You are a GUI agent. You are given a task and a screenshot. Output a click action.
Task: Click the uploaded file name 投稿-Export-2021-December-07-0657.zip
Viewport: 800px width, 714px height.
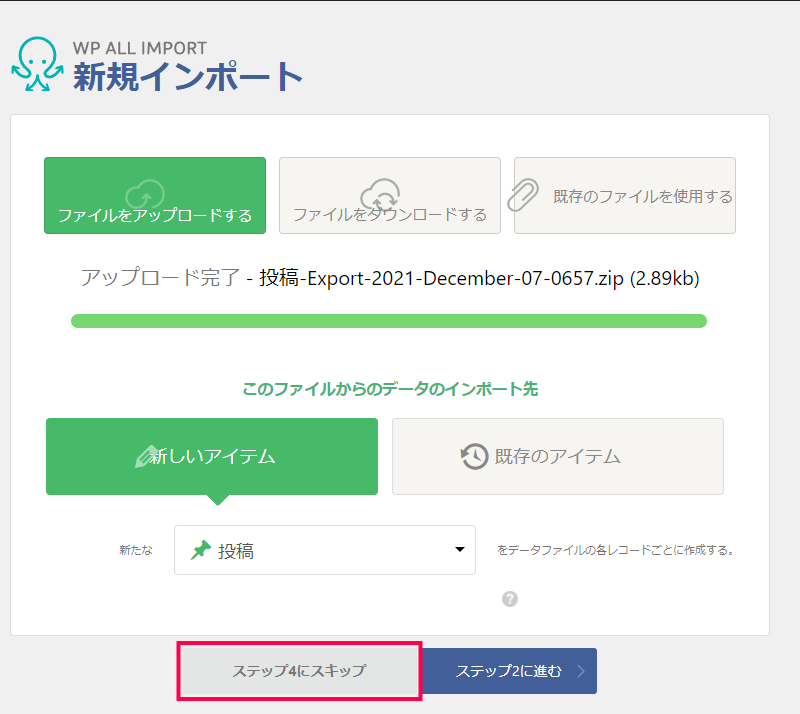click(x=441, y=279)
